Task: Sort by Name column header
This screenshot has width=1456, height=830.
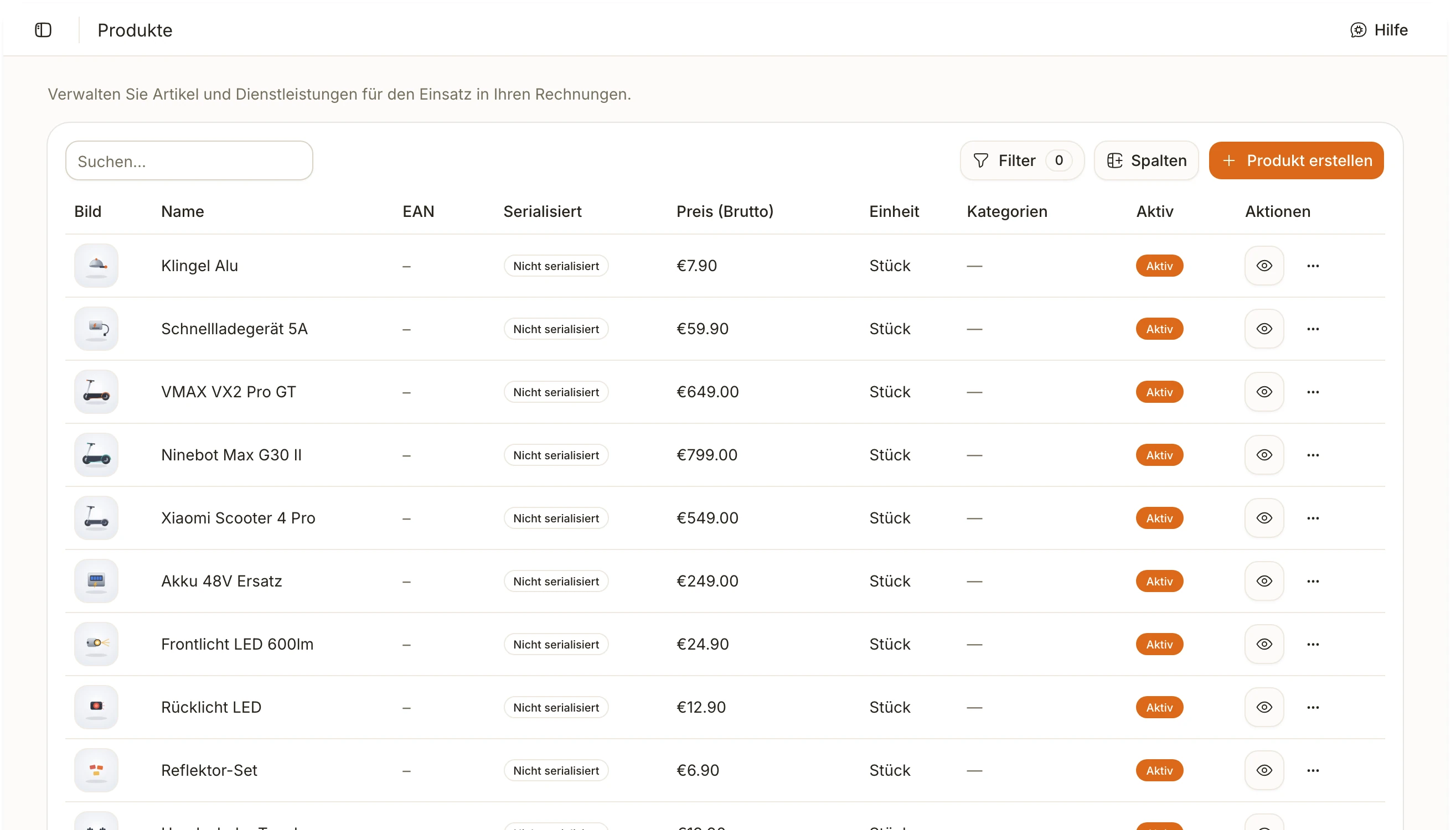Action: coord(183,211)
